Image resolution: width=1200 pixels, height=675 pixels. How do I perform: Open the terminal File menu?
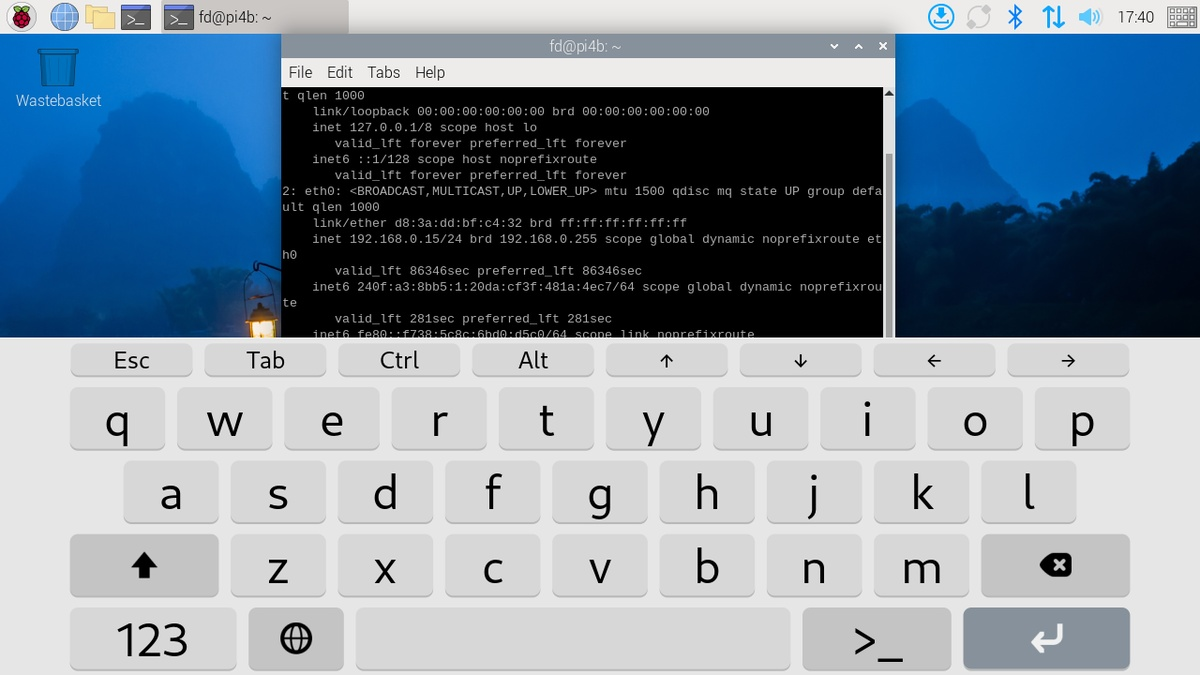pos(300,72)
